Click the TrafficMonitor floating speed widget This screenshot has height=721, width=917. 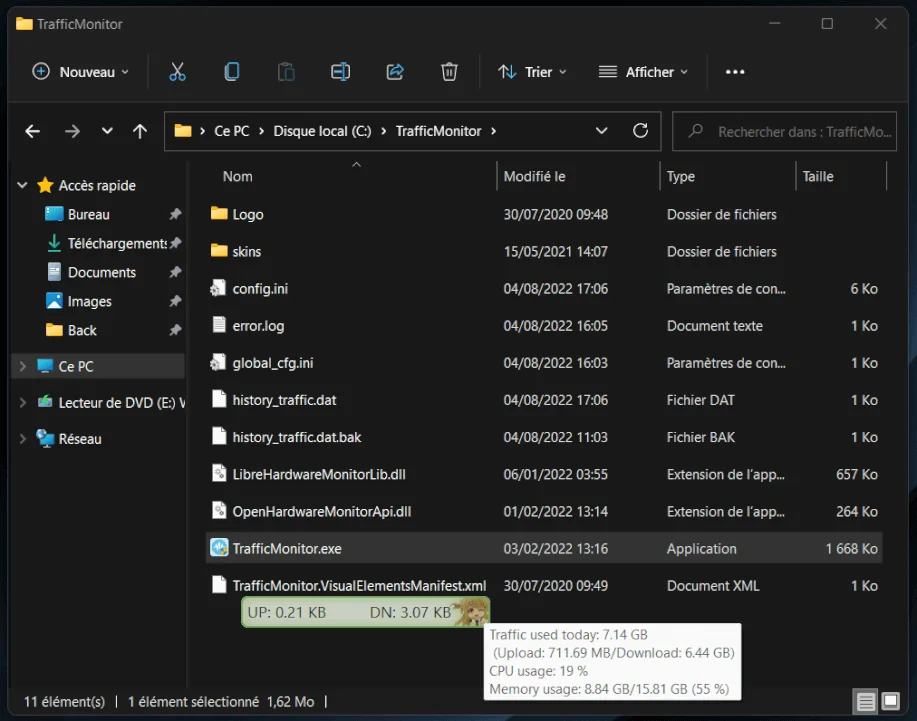(x=366, y=612)
